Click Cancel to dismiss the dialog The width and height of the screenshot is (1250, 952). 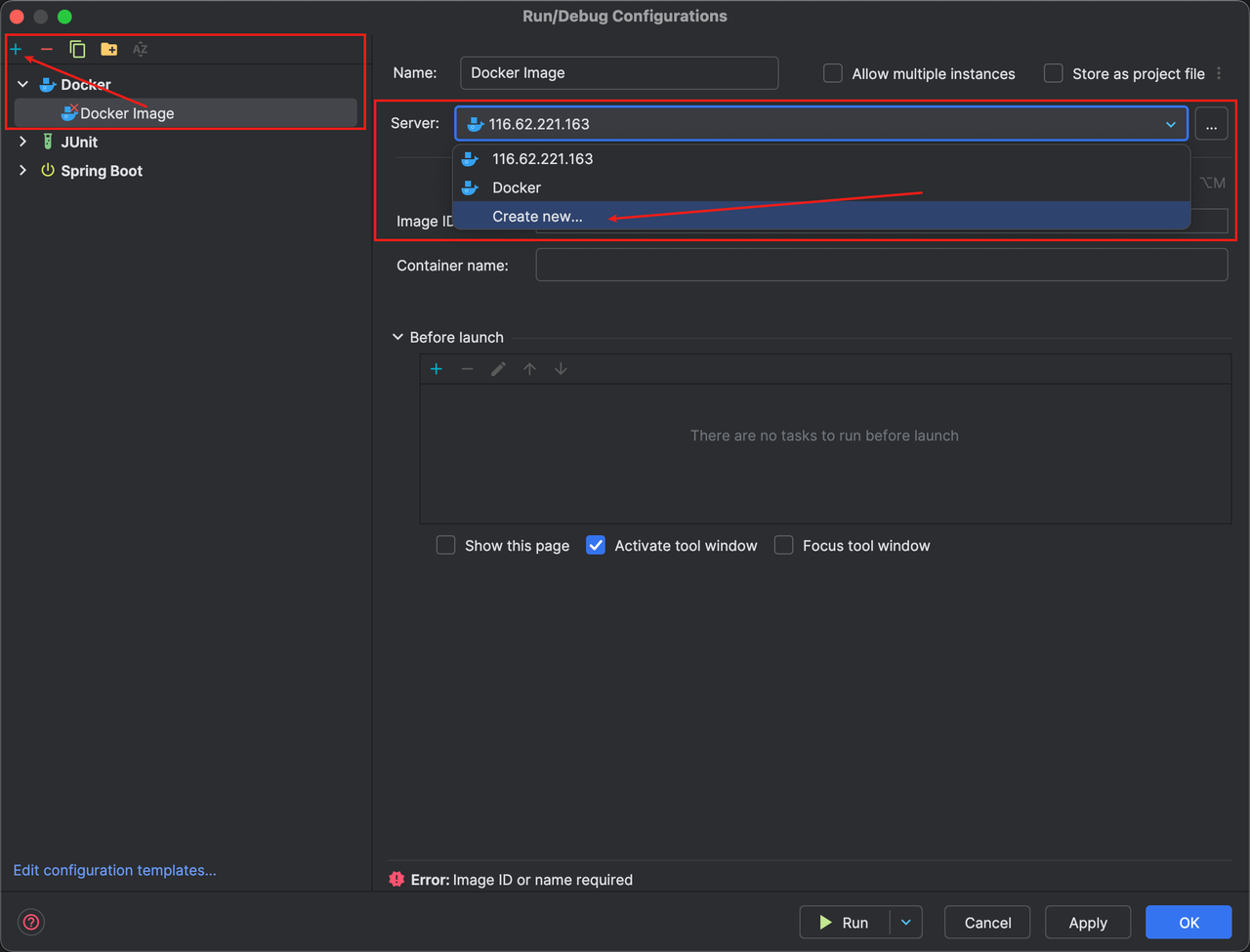tap(988, 923)
